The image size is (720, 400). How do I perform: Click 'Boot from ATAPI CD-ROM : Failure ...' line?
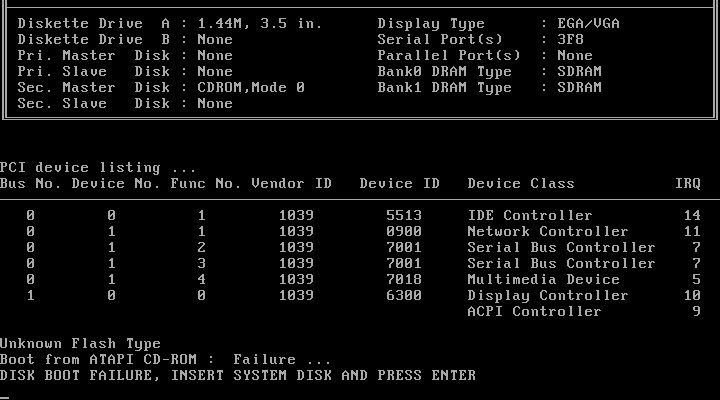click(165, 360)
